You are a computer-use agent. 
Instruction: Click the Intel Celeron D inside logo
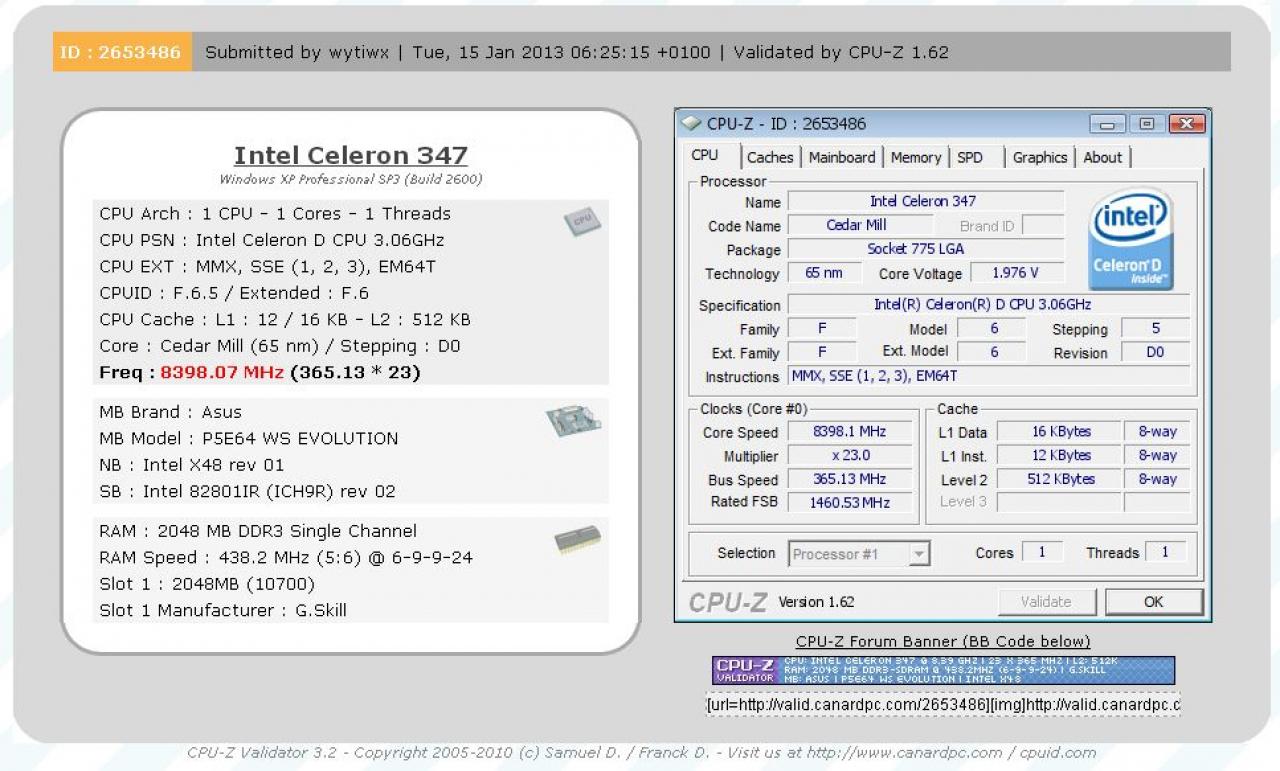1132,238
